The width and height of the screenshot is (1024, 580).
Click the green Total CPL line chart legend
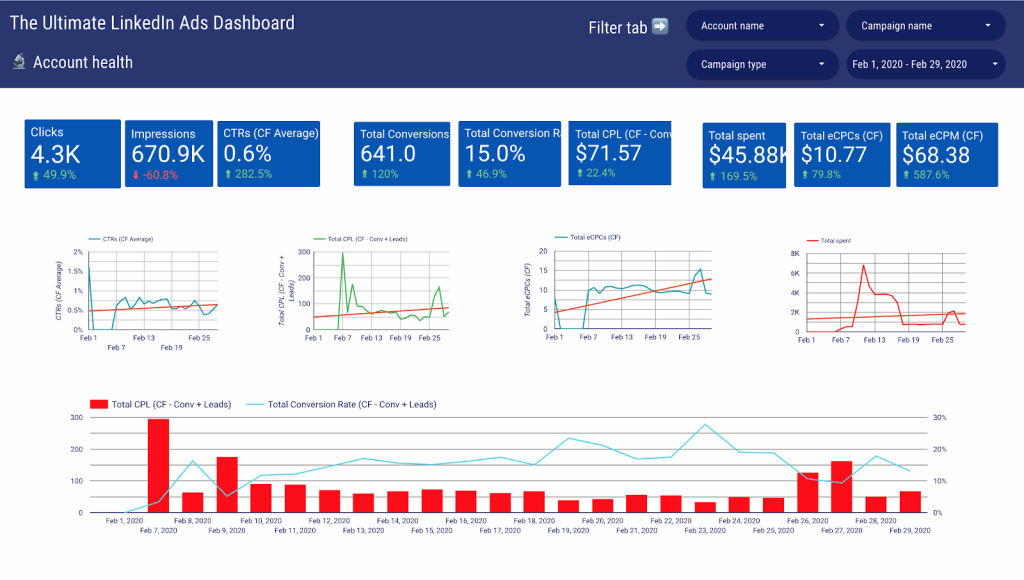point(360,239)
